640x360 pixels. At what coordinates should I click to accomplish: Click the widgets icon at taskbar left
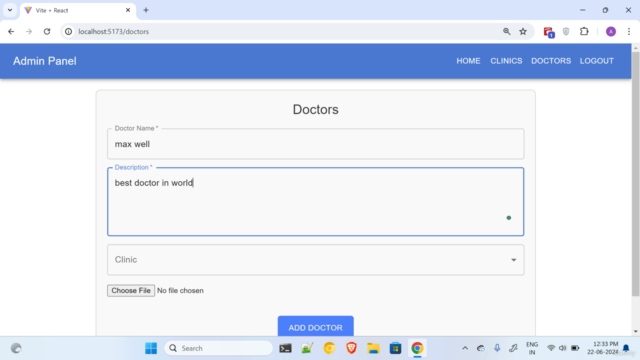[x=16, y=348]
